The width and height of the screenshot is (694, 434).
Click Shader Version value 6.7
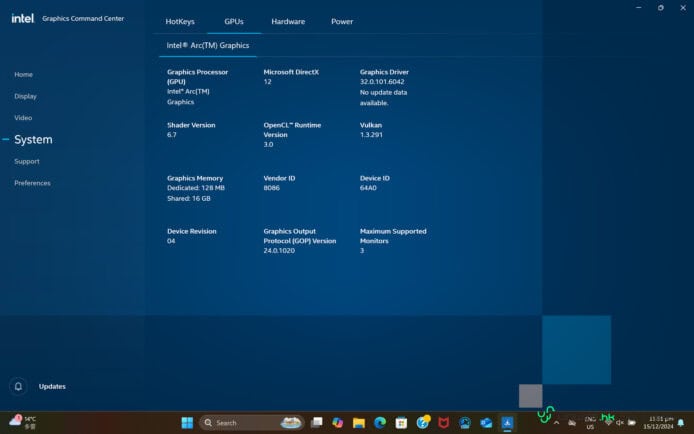172,135
